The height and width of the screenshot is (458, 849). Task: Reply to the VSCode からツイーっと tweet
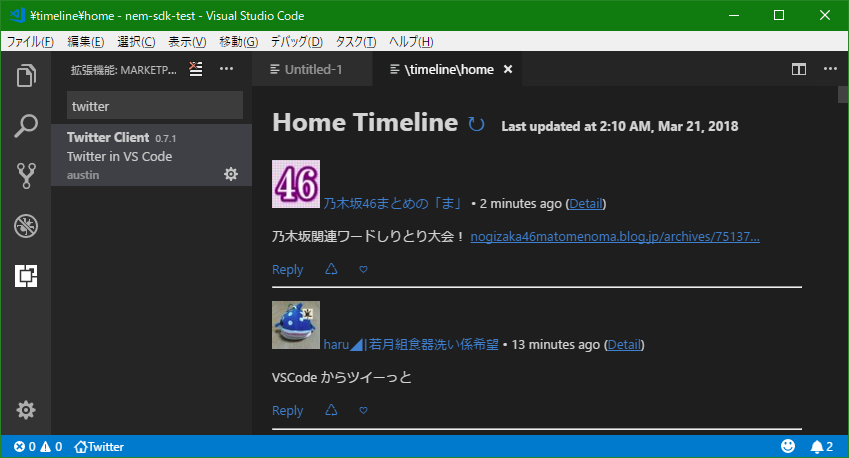[x=288, y=411]
